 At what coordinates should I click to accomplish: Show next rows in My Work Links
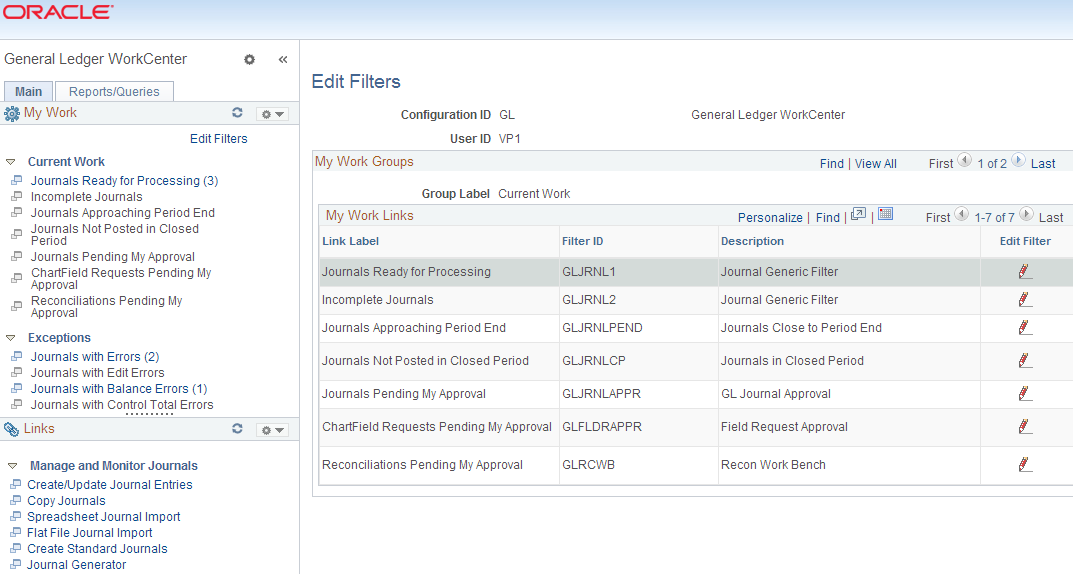1026,215
